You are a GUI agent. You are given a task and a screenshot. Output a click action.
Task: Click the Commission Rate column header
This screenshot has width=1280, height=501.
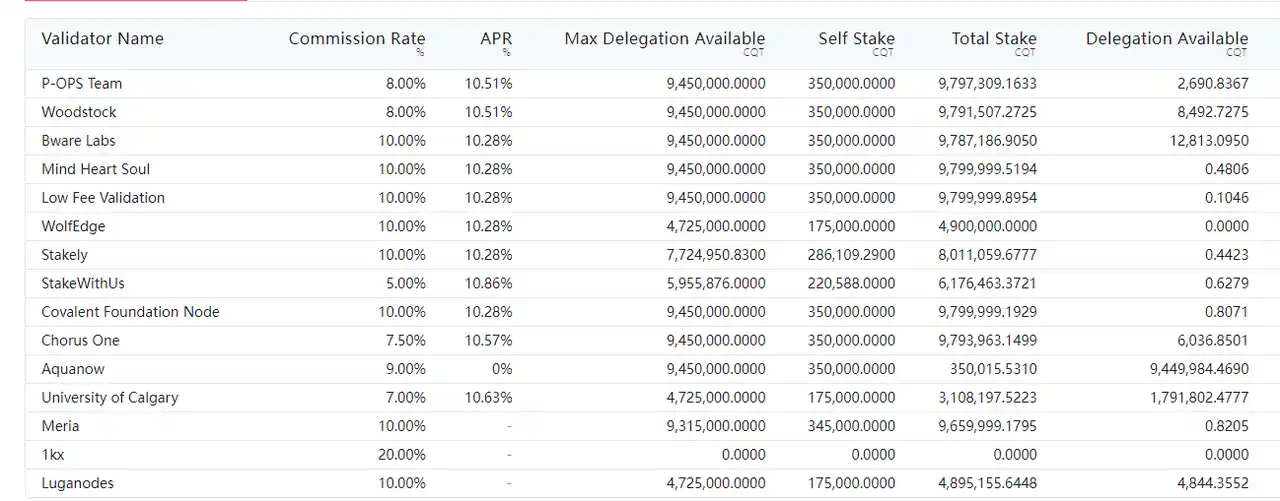tap(357, 39)
